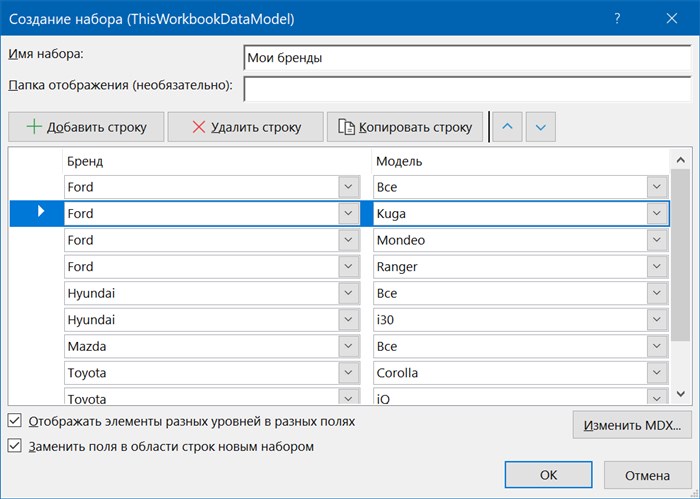Open the i30 model dropdown arrow
This screenshot has width=700, height=499.
pyautogui.click(x=657, y=320)
